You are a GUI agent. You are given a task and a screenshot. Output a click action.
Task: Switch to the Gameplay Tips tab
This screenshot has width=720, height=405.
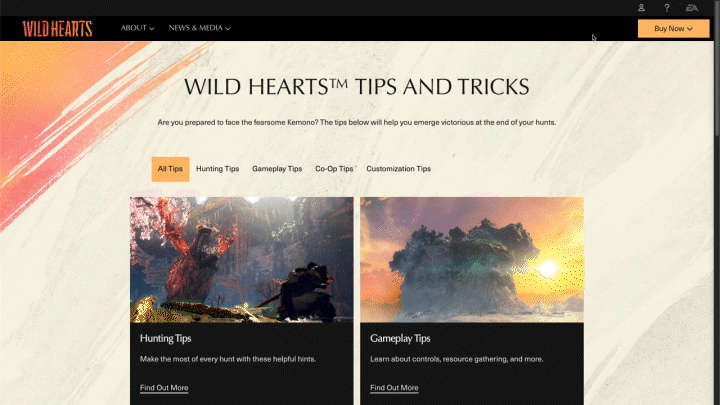pyautogui.click(x=277, y=169)
